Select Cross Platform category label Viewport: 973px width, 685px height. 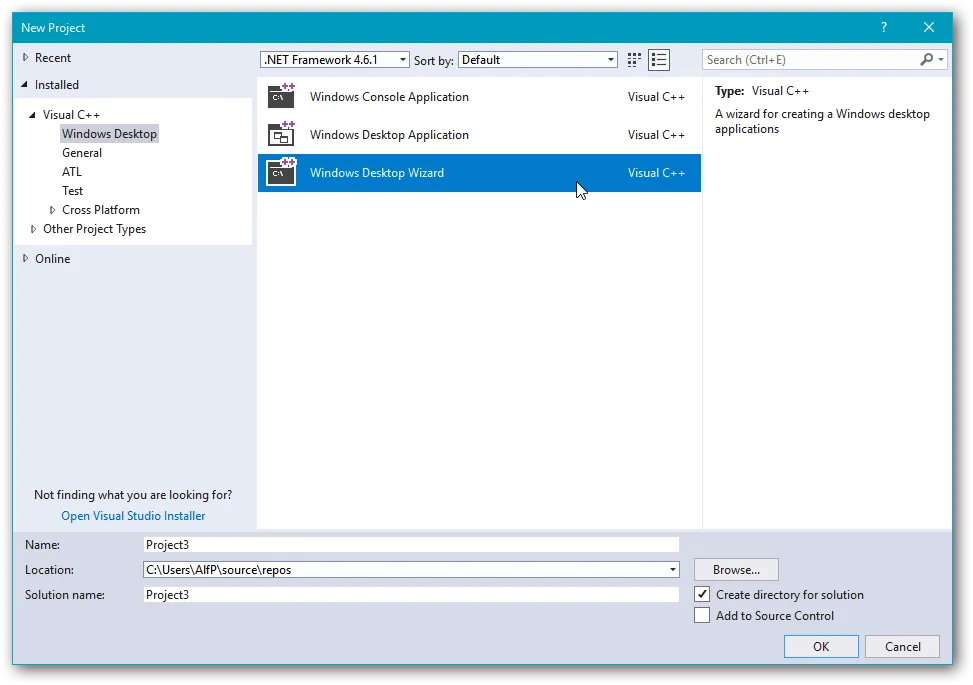point(101,210)
